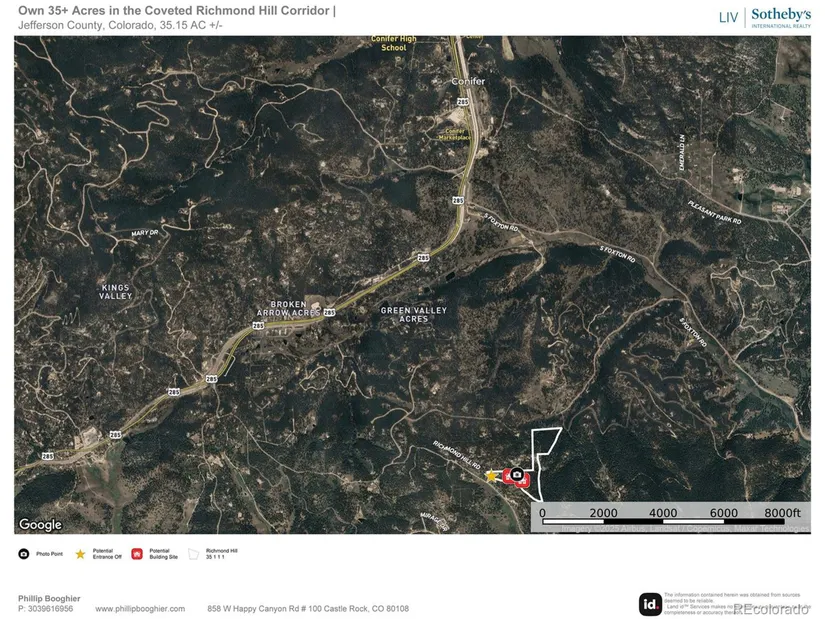Click the Richmond Hill parcel outline legend icon
Image resolution: width=825 pixels, height=619 pixels.
[x=194, y=553]
